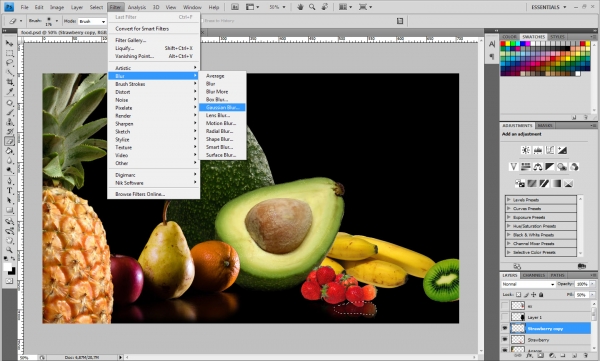This screenshot has height=361, width=600.
Task: Select the Spot Healing Brush tool
Action: click(x=9, y=103)
